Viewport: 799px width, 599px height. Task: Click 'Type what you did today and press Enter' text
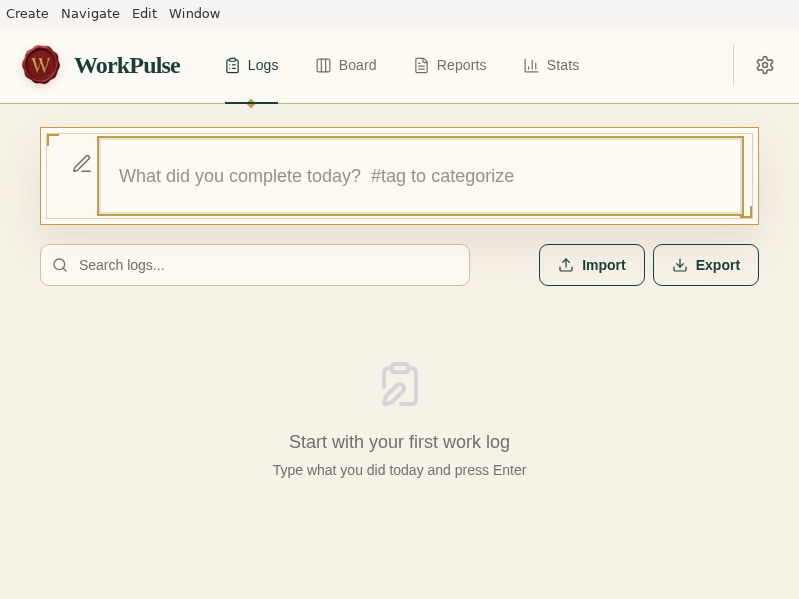(x=400, y=470)
